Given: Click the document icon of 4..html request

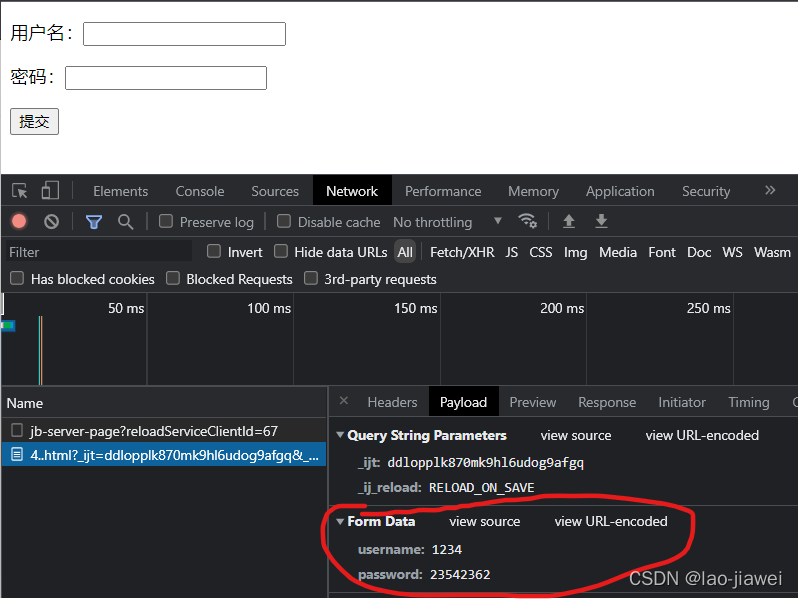Looking at the screenshot, I should pyautogui.click(x=17, y=454).
